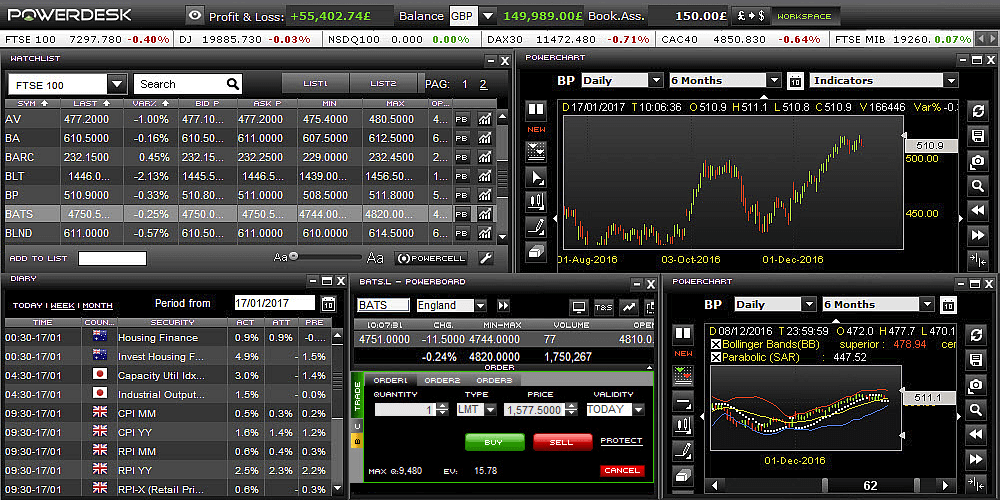Select the ORDER1 tab
This screenshot has height=500, width=1000.
(x=390, y=380)
